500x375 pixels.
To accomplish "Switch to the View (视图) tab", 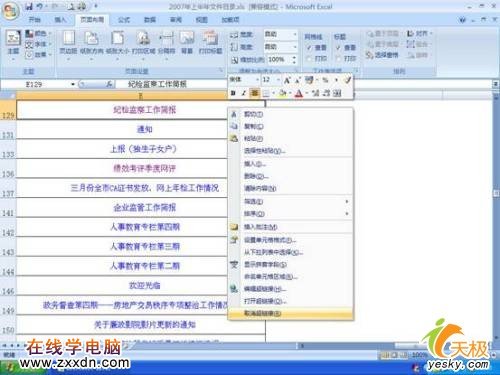I will point(201,20).
